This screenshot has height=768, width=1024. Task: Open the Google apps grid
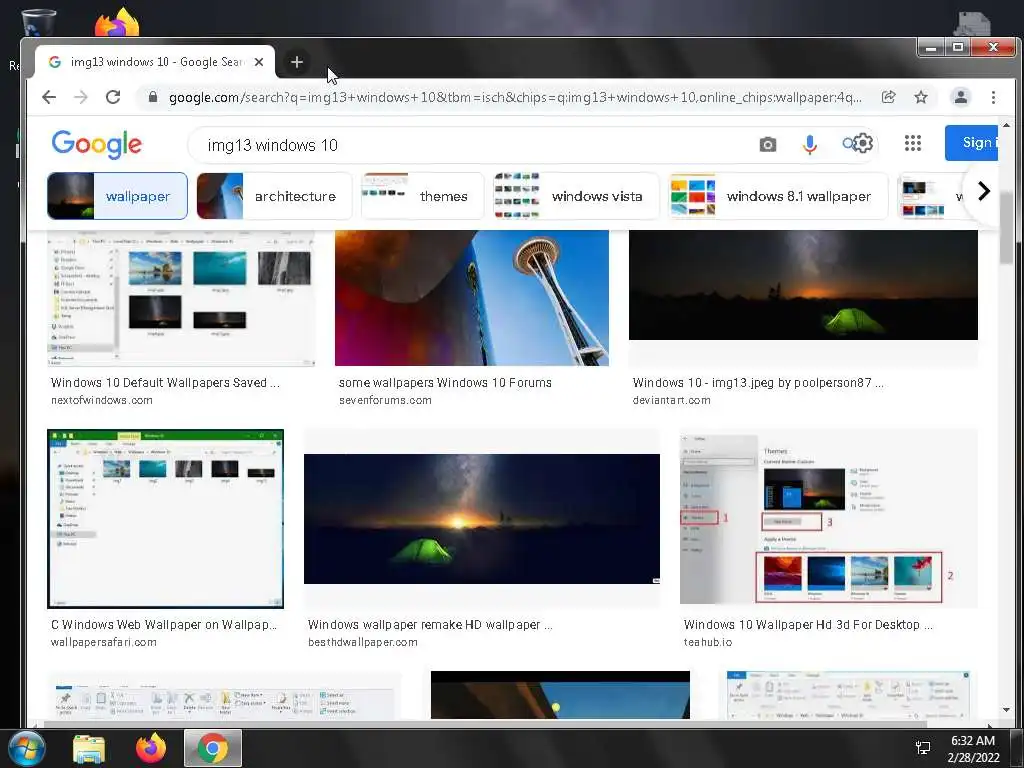tap(912, 143)
